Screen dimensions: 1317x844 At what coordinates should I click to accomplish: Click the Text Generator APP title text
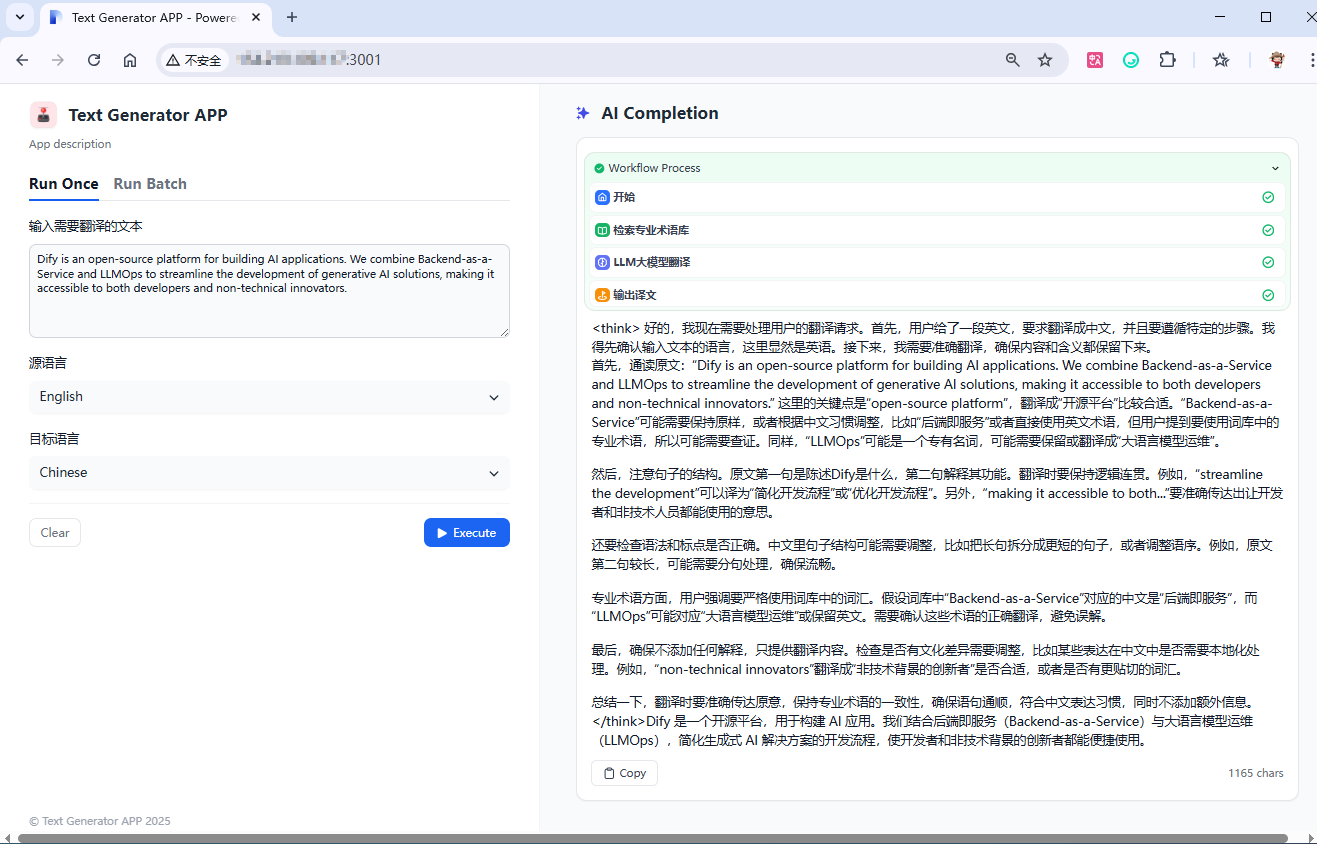[x=148, y=115]
